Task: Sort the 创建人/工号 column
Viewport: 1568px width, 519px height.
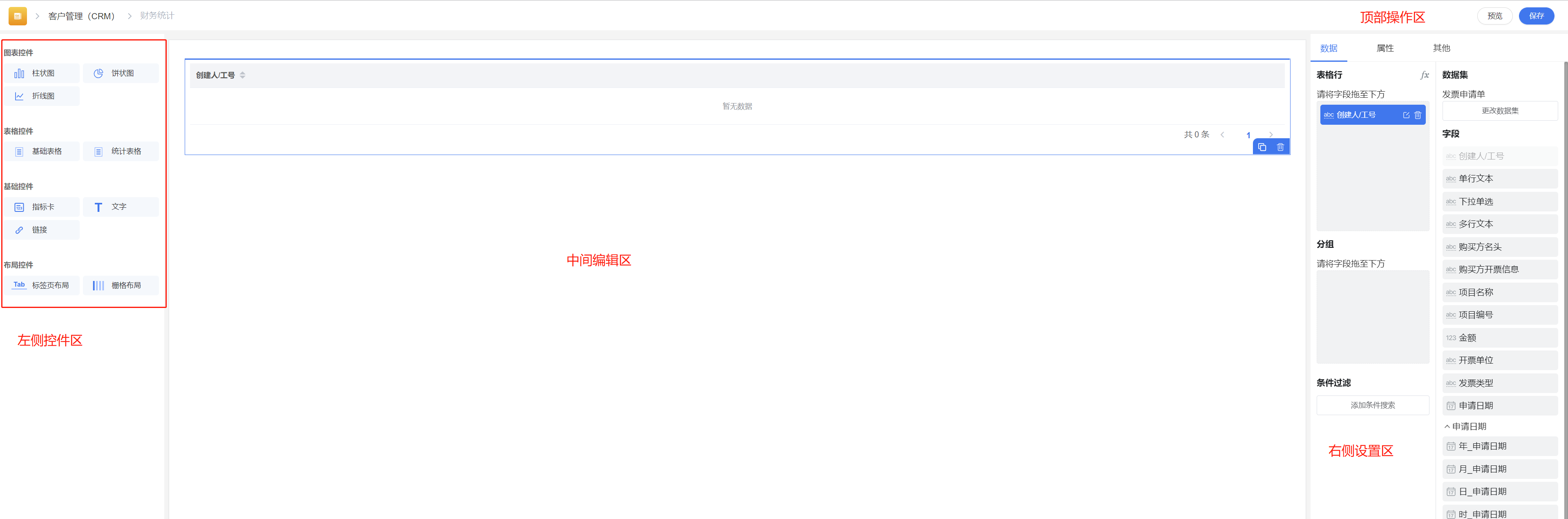Action: pyautogui.click(x=242, y=76)
